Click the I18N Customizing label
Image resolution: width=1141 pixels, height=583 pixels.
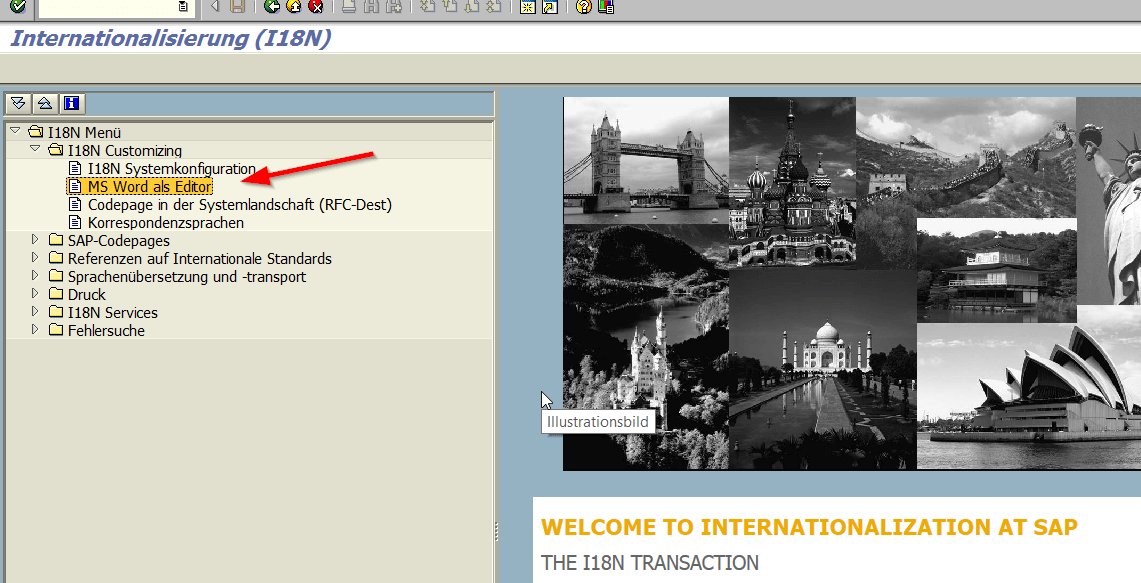[x=124, y=151]
